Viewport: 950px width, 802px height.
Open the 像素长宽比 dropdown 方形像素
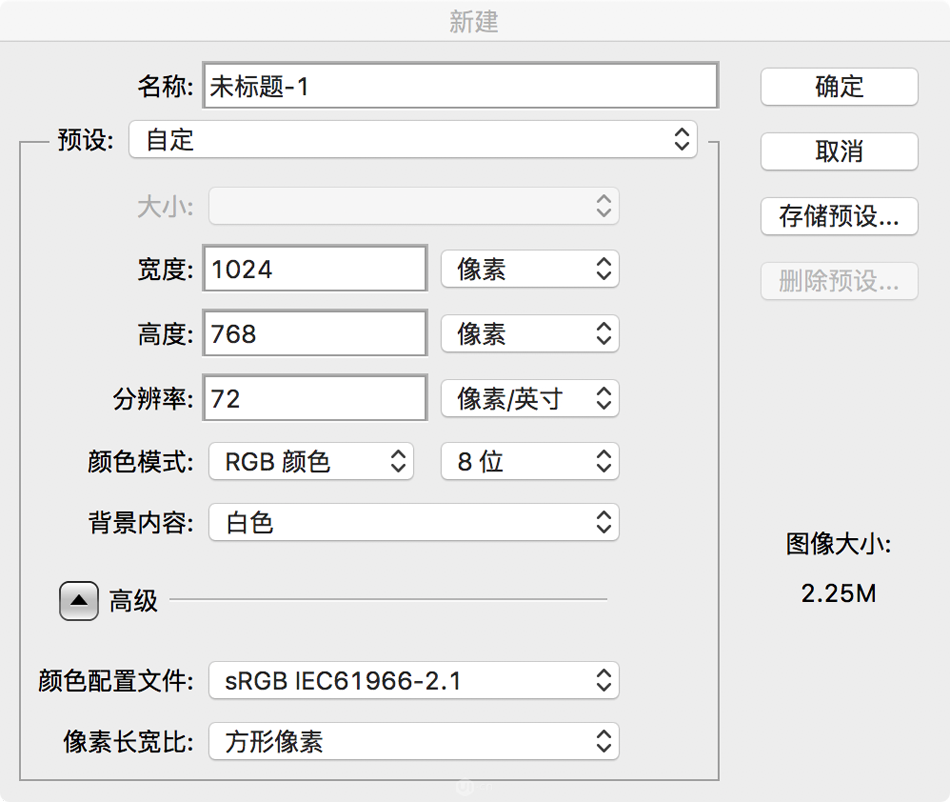point(414,741)
